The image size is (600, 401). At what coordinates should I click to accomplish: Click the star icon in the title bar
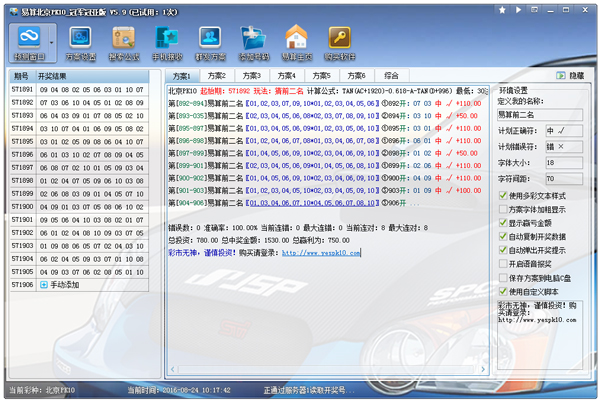coord(502,10)
